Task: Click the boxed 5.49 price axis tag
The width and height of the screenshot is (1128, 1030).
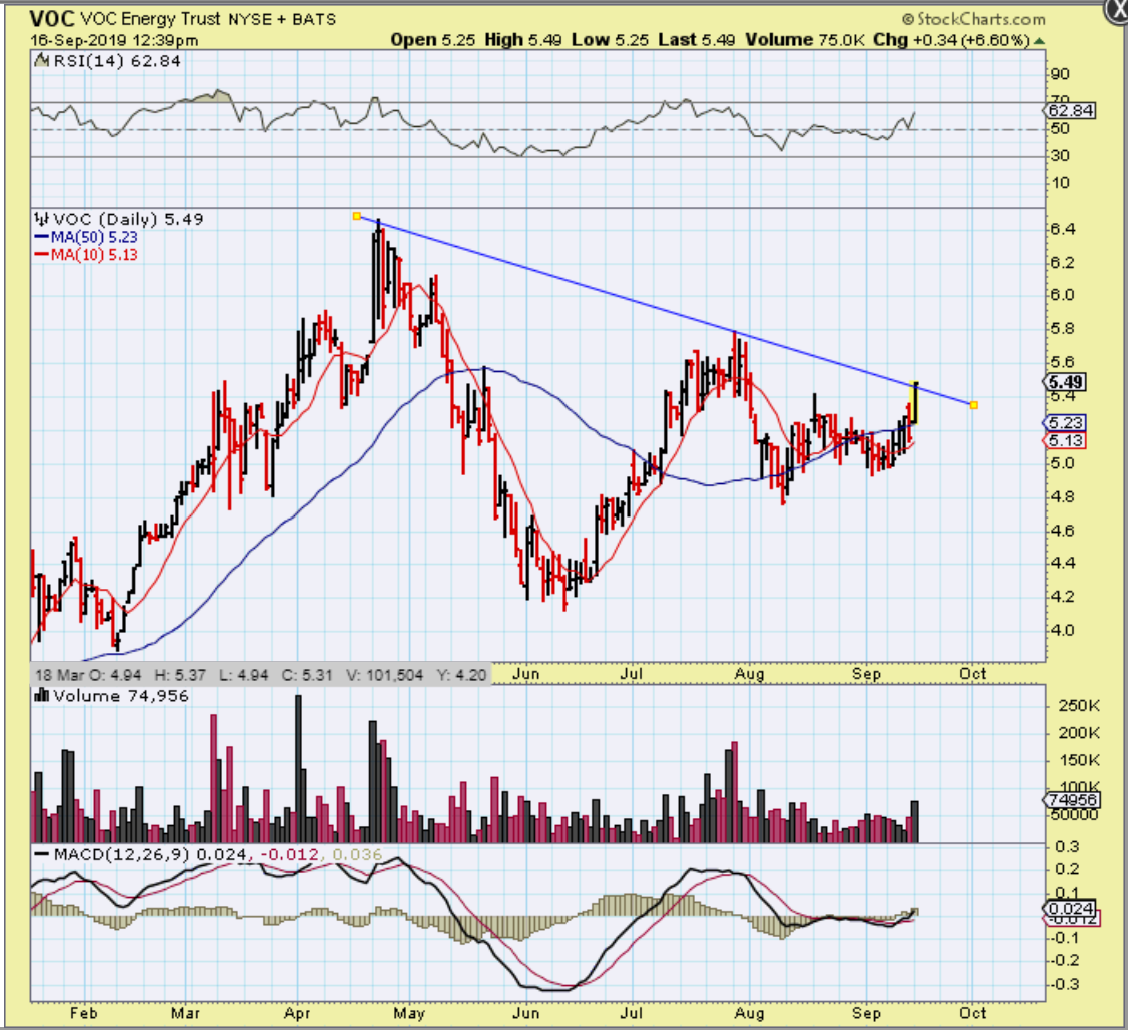Action: pos(1065,382)
